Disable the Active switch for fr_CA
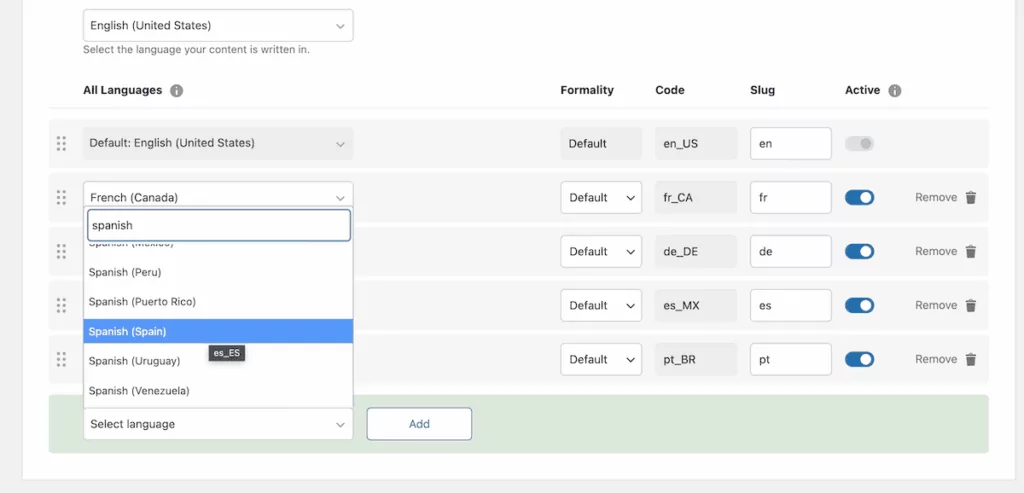 859,197
